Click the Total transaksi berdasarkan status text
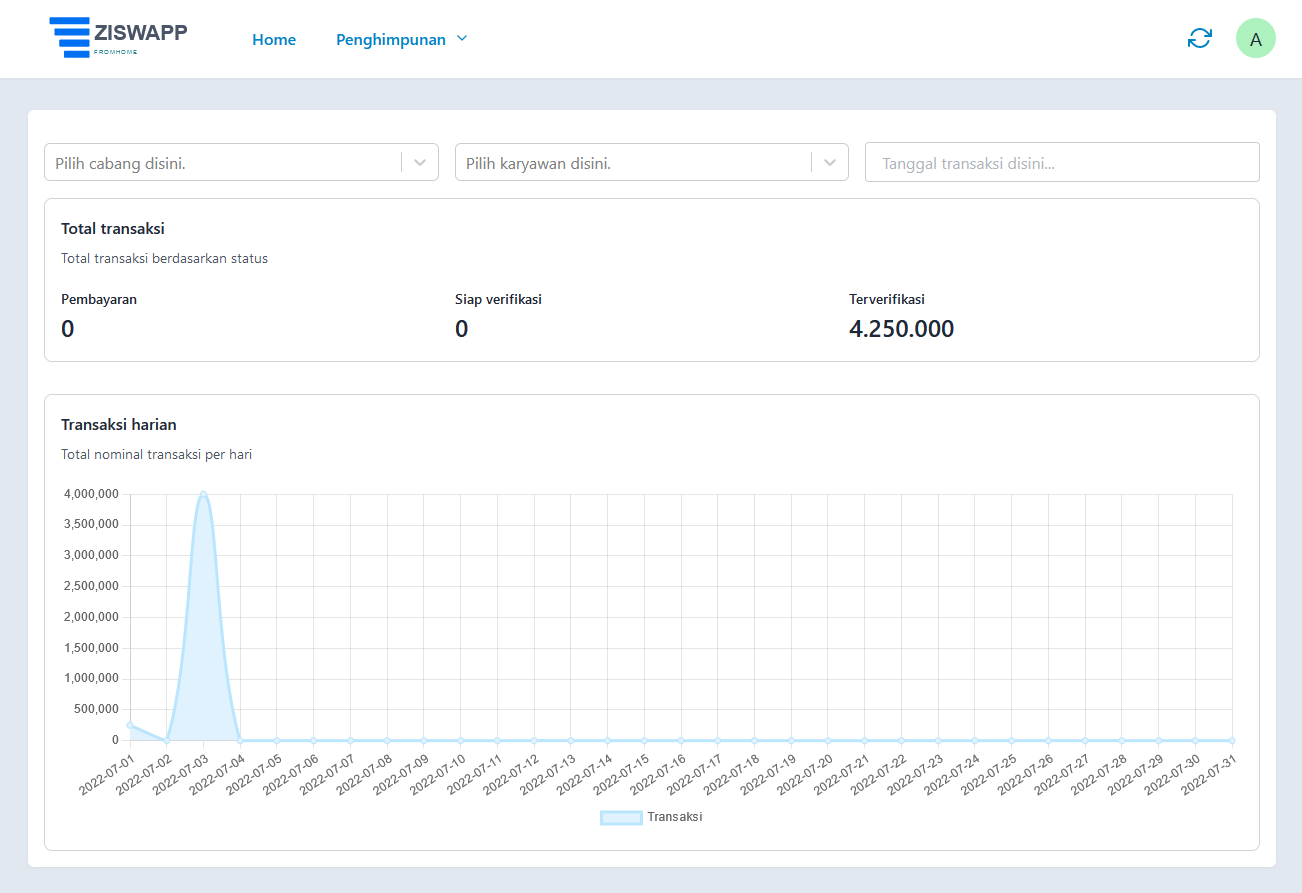The height and width of the screenshot is (893, 1302). pos(164,258)
